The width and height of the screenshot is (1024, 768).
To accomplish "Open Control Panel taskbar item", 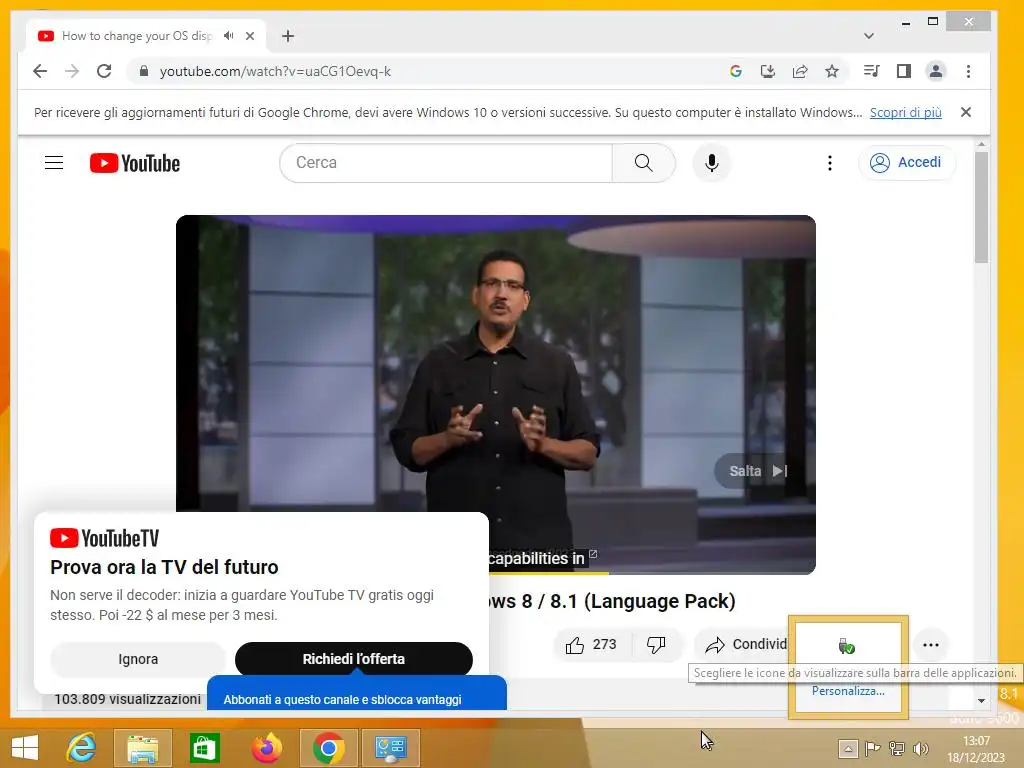I will 391,747.
